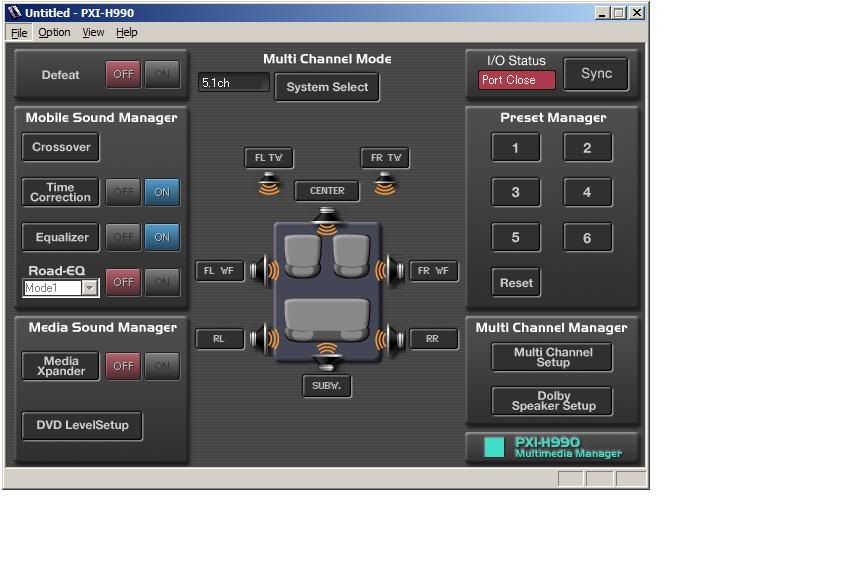The image size is (858, 570).
Task: Turn Defeat ON
Action: (x=162, y=74)
